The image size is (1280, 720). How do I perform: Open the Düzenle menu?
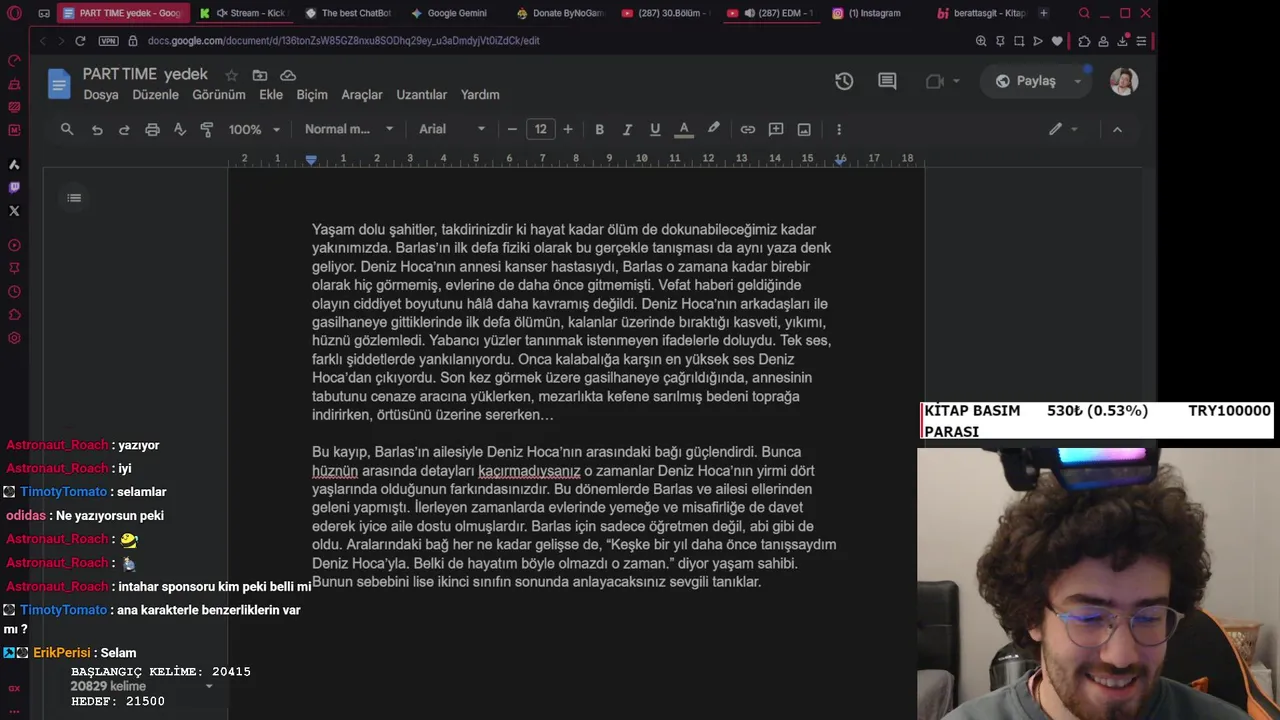click(156, 95)
